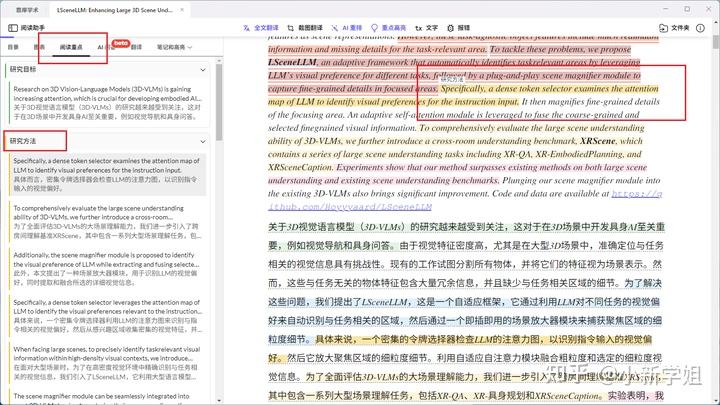Open the 文件夹 folder button

[674, 28]
